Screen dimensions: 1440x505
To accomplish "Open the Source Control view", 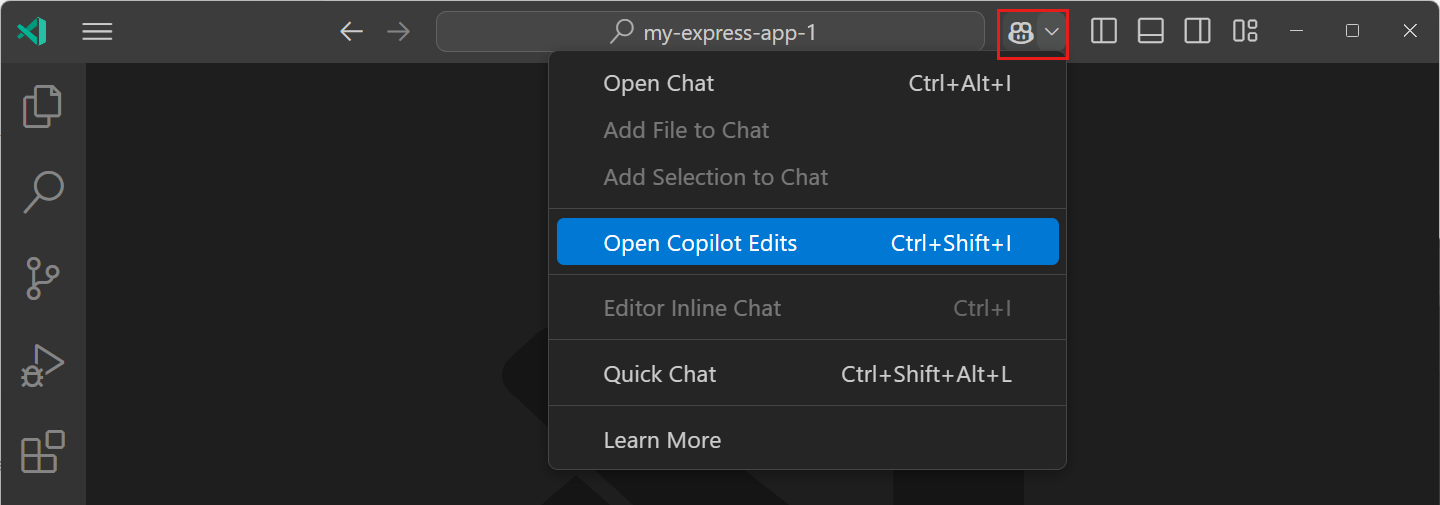I will (x=42, y=279).
